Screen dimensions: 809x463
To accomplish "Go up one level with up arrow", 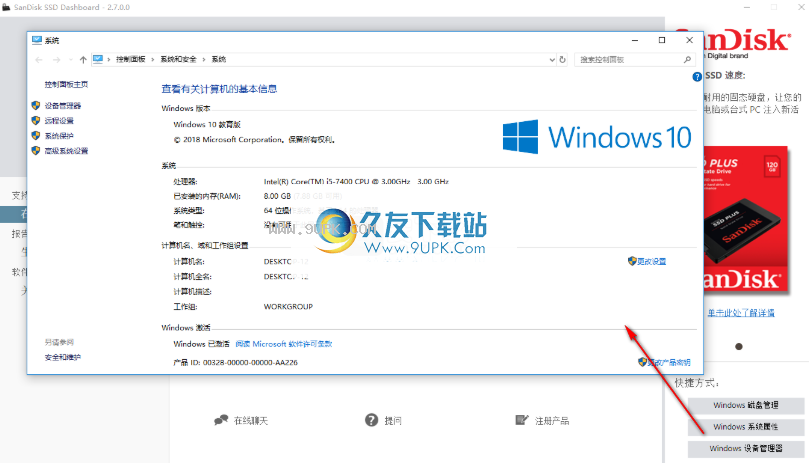I will pos(83,60).
